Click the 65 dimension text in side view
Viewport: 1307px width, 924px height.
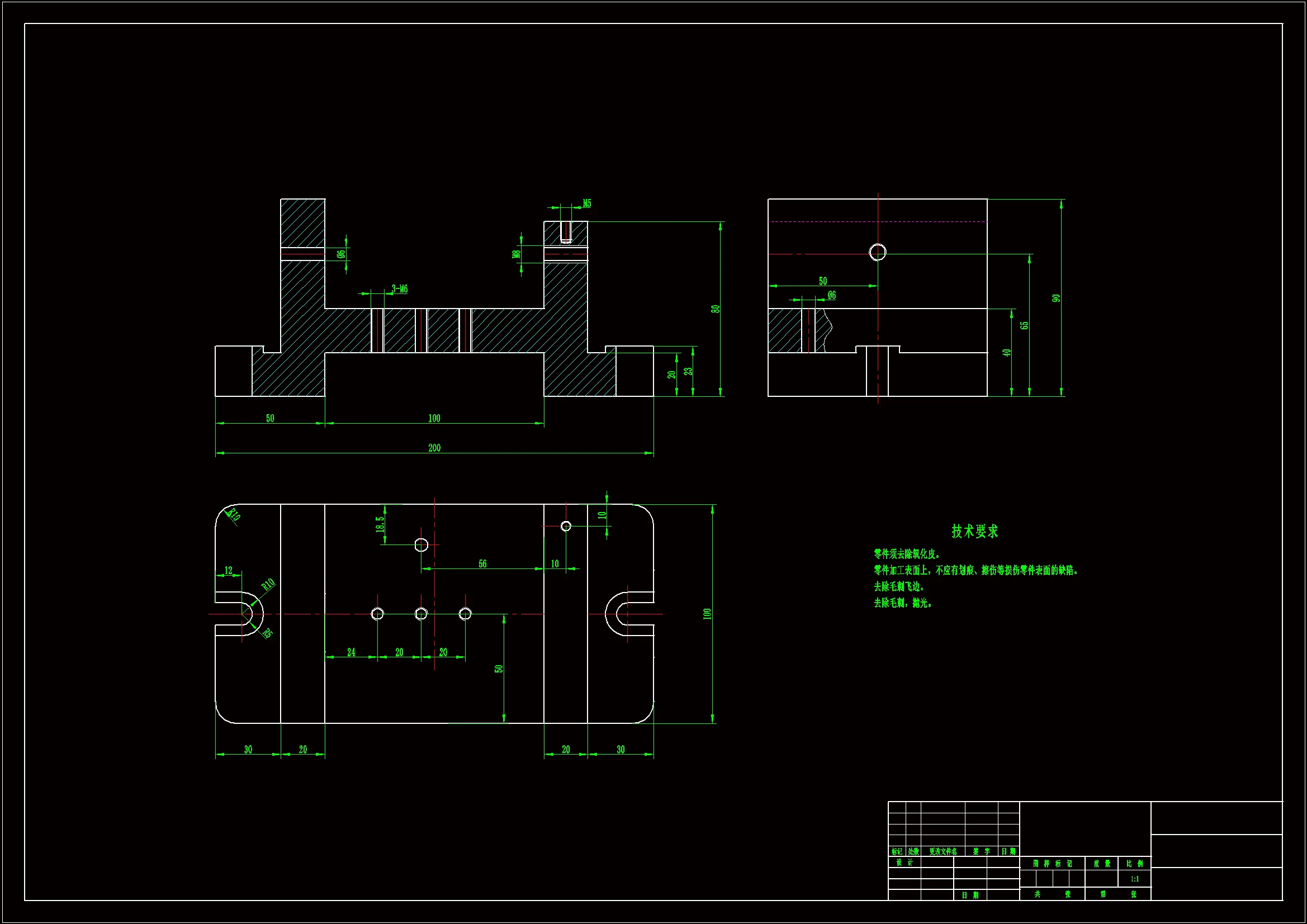[1024, 325]
